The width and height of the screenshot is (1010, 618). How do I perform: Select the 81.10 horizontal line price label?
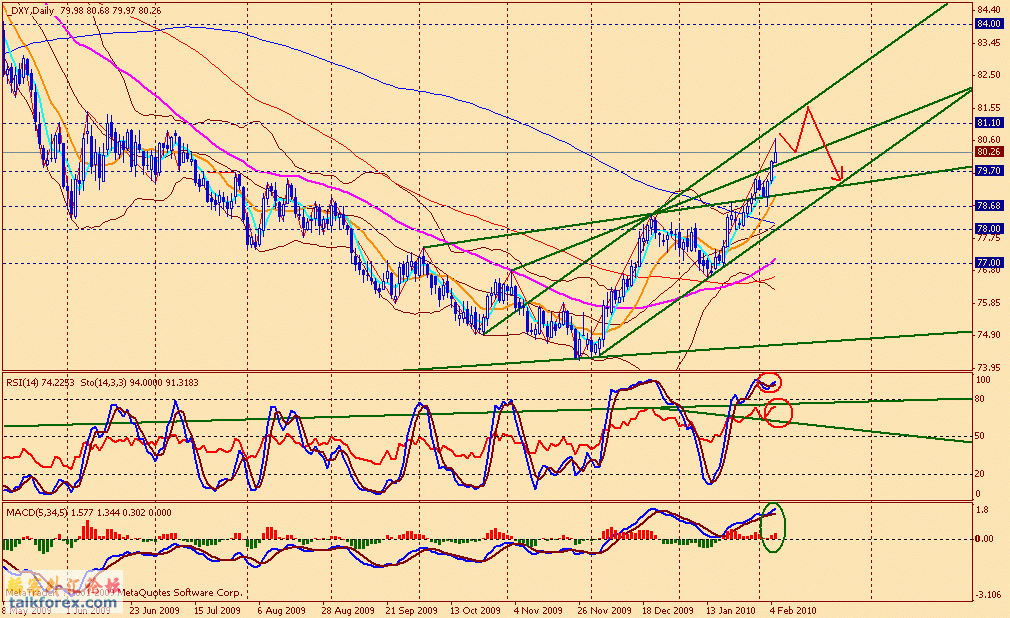(x=989, y=122)
